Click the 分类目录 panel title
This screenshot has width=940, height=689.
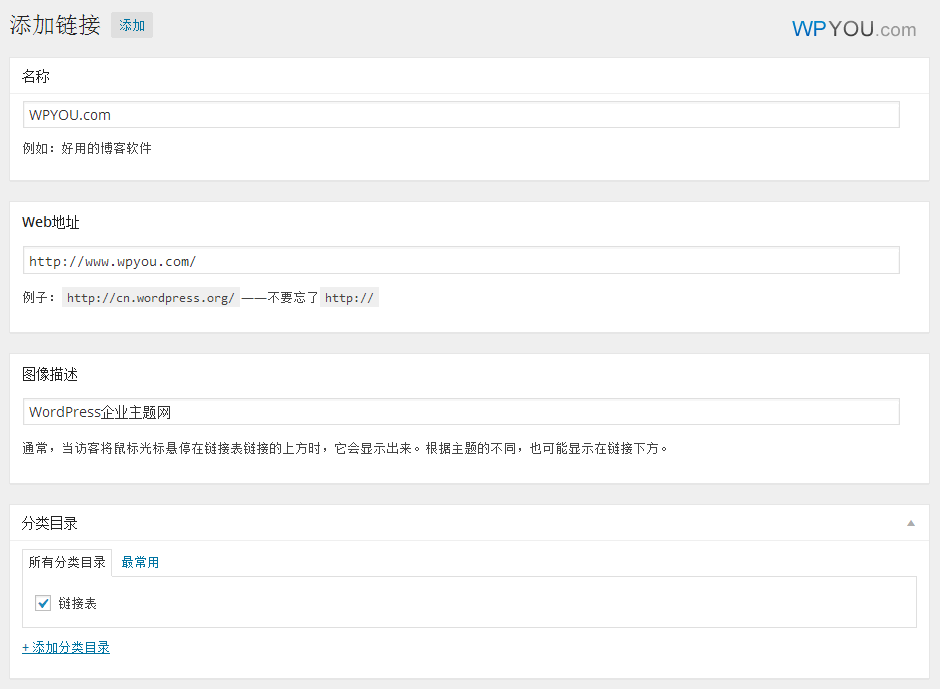(x=50, y=523)
